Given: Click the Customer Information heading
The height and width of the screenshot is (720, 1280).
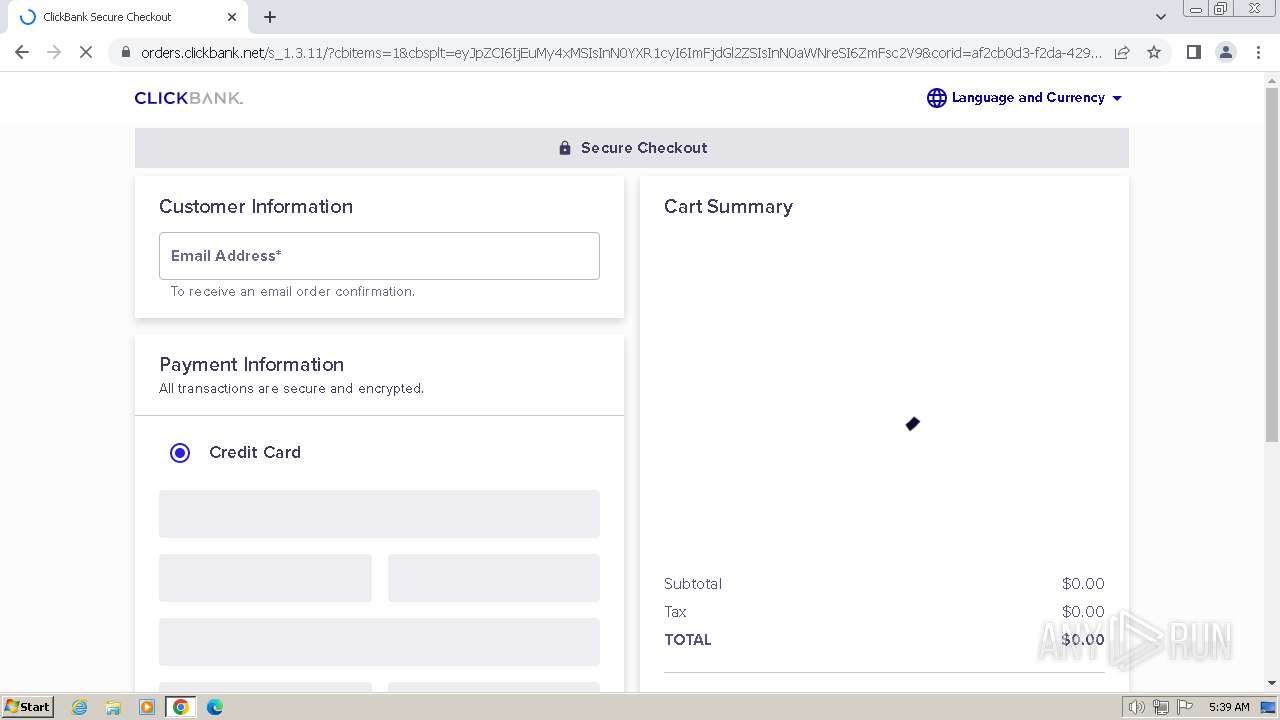Looking at the screenshot, I should point(256,206).
